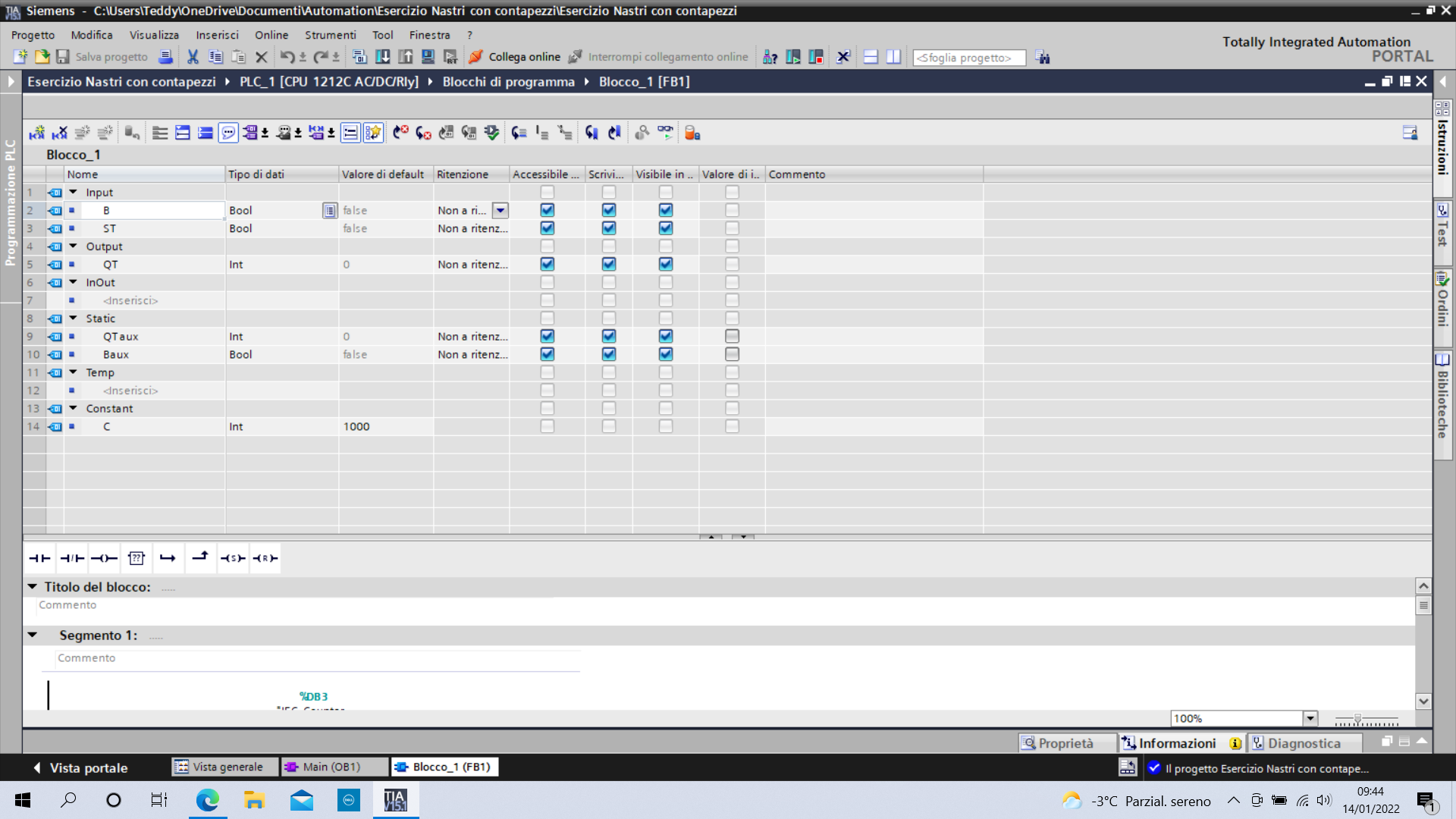Collapse the Input section in interface table
Viewport: 1456px width, 819px height.
point(74,192)
